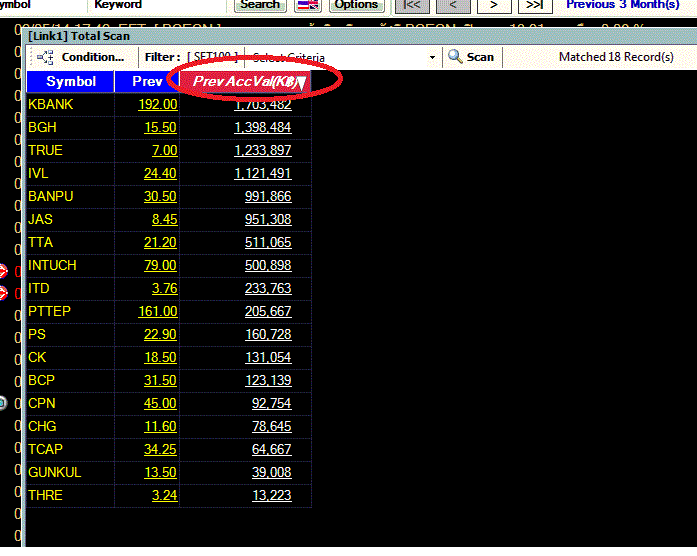This screenshot has height=556, width=697.
Task: Select the CK symbol
Action: 37,357
